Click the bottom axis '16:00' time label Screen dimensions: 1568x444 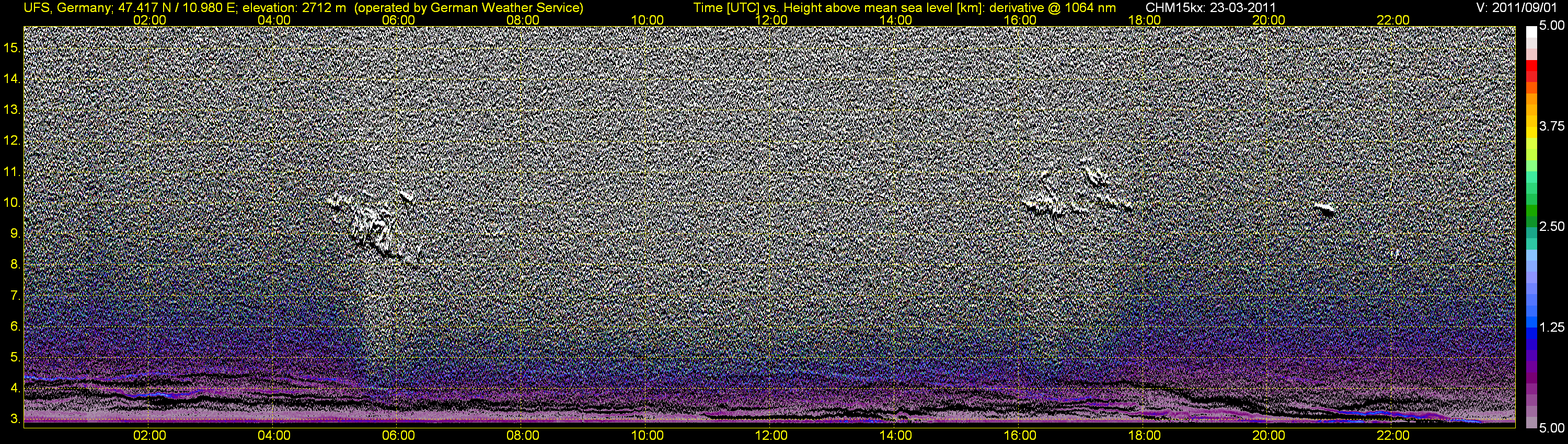(x=1020, y=436)
